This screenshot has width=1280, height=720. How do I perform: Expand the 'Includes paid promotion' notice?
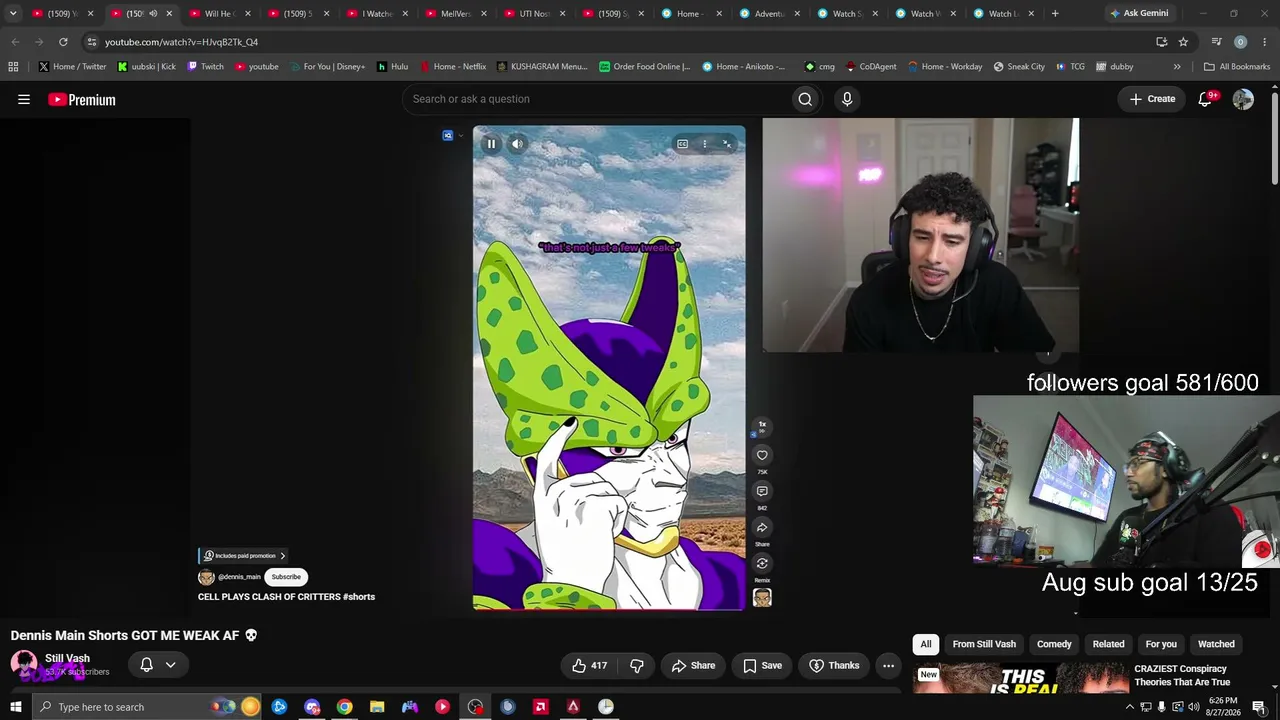(x=244, y=556)
